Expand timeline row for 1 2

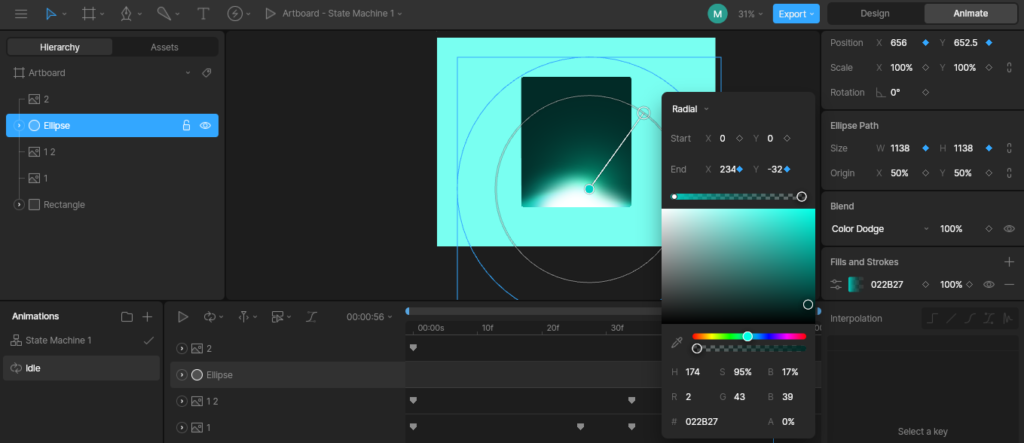[x=182, y=401]
